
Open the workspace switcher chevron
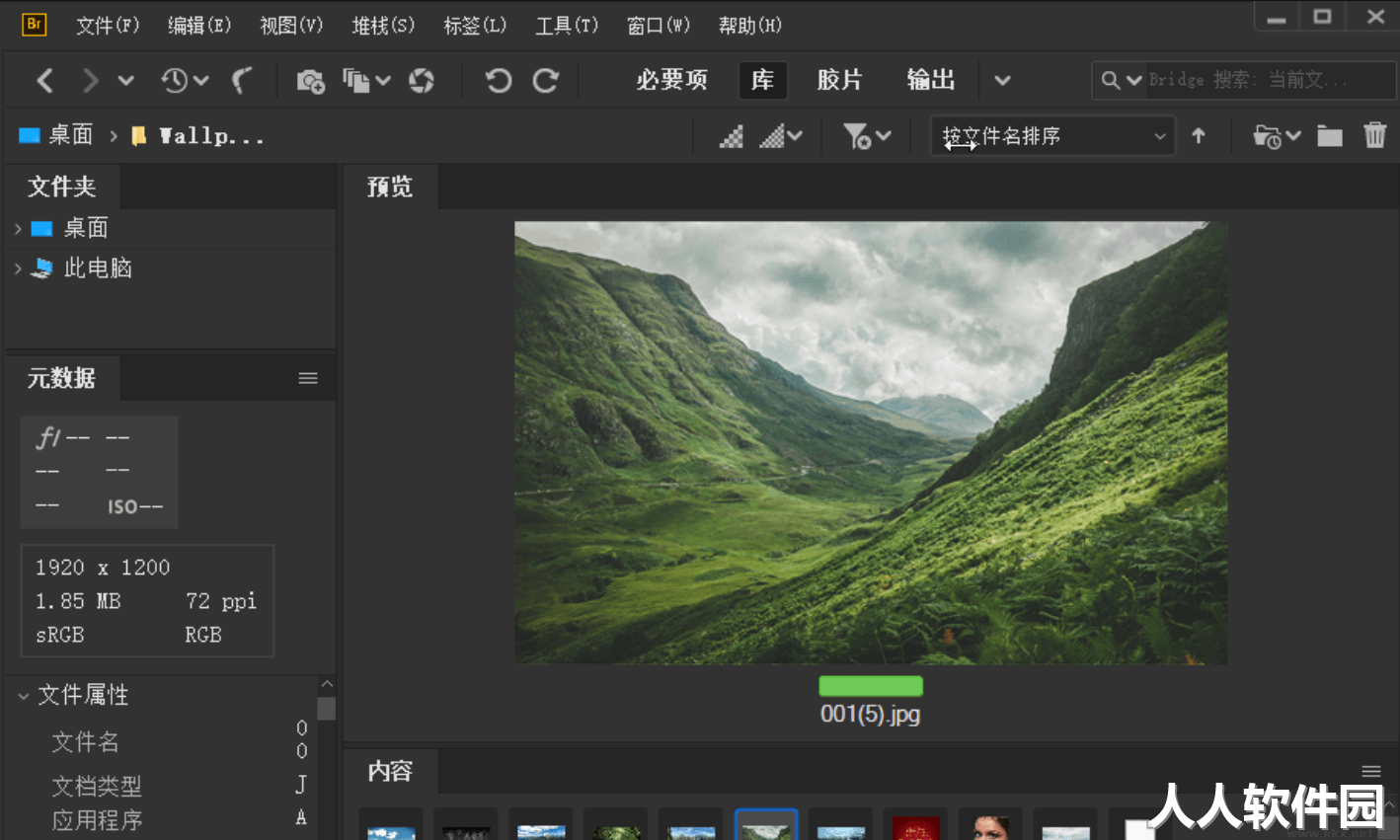pos(1002,81)
